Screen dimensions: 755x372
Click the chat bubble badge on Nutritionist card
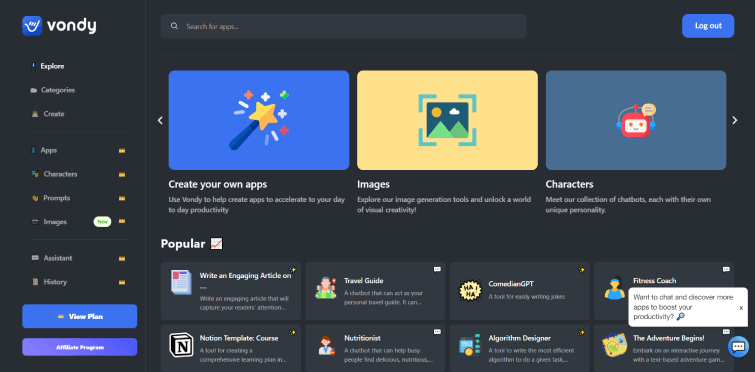tap(437, 332)
